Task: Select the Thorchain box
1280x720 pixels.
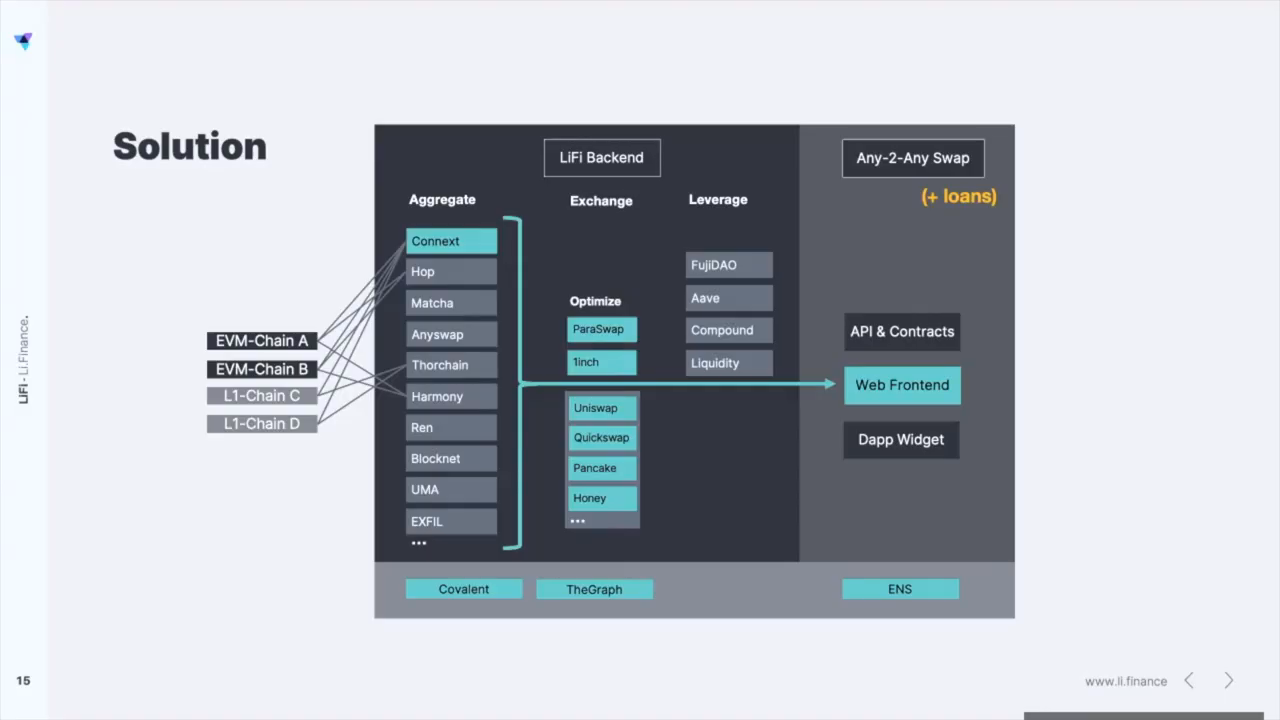Action: click(x=451, y=365)
